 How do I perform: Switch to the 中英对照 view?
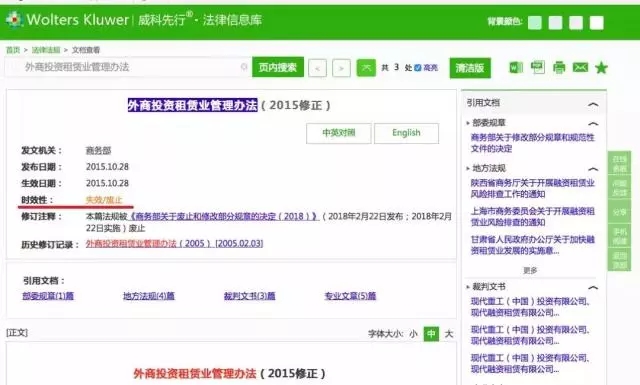339,133
